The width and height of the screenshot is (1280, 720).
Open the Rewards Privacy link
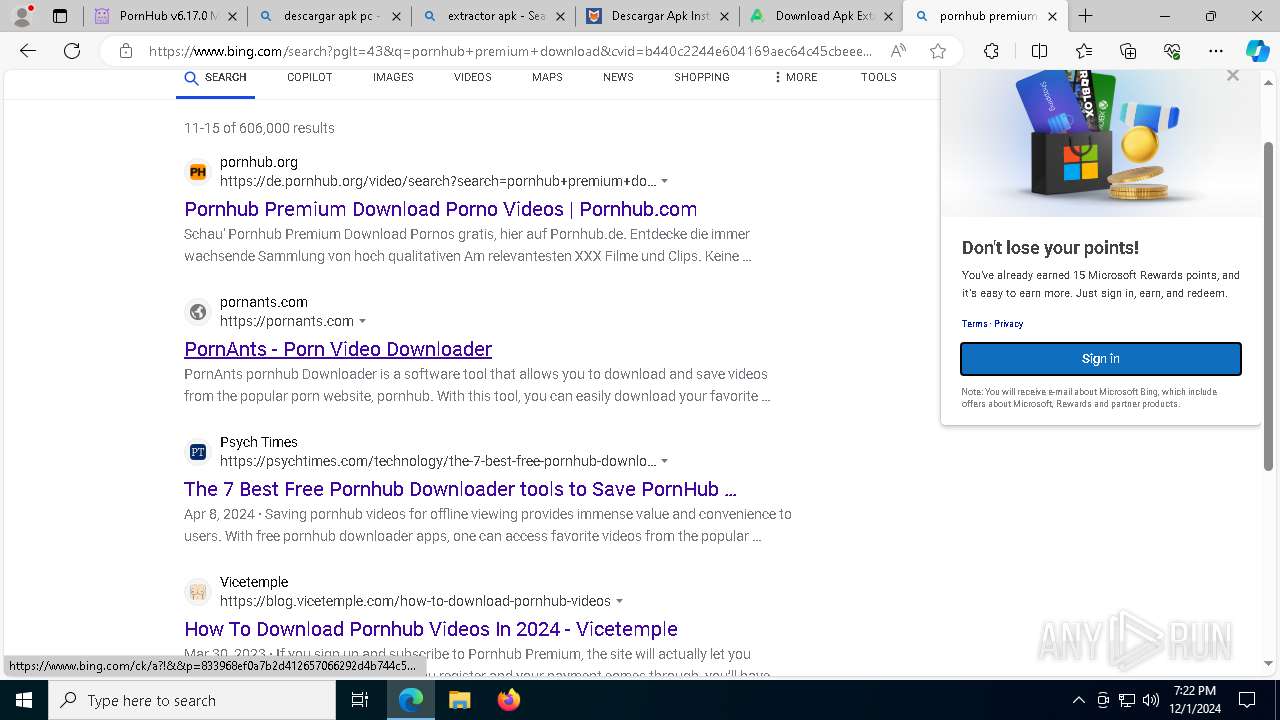1008,324
